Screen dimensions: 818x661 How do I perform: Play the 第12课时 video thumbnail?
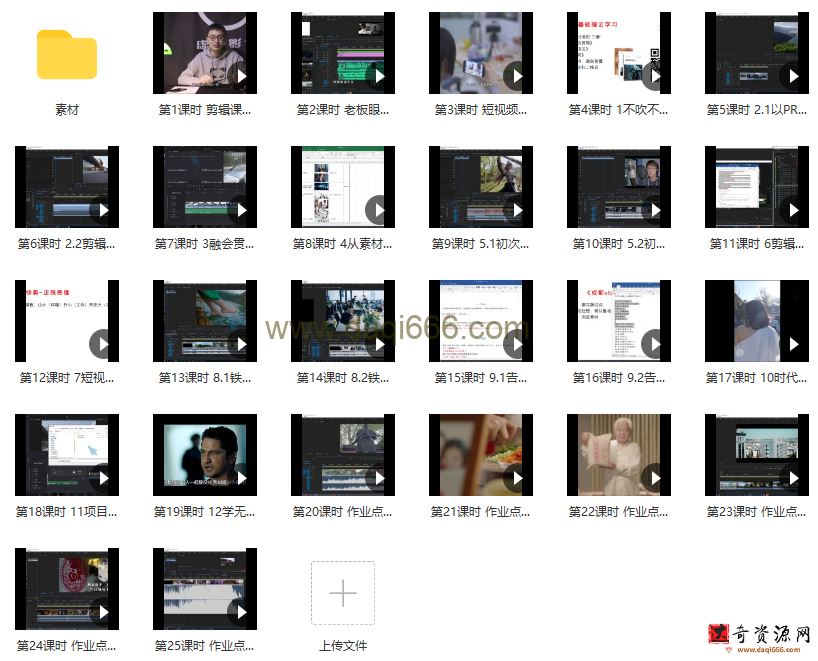(x=67, y=321)
